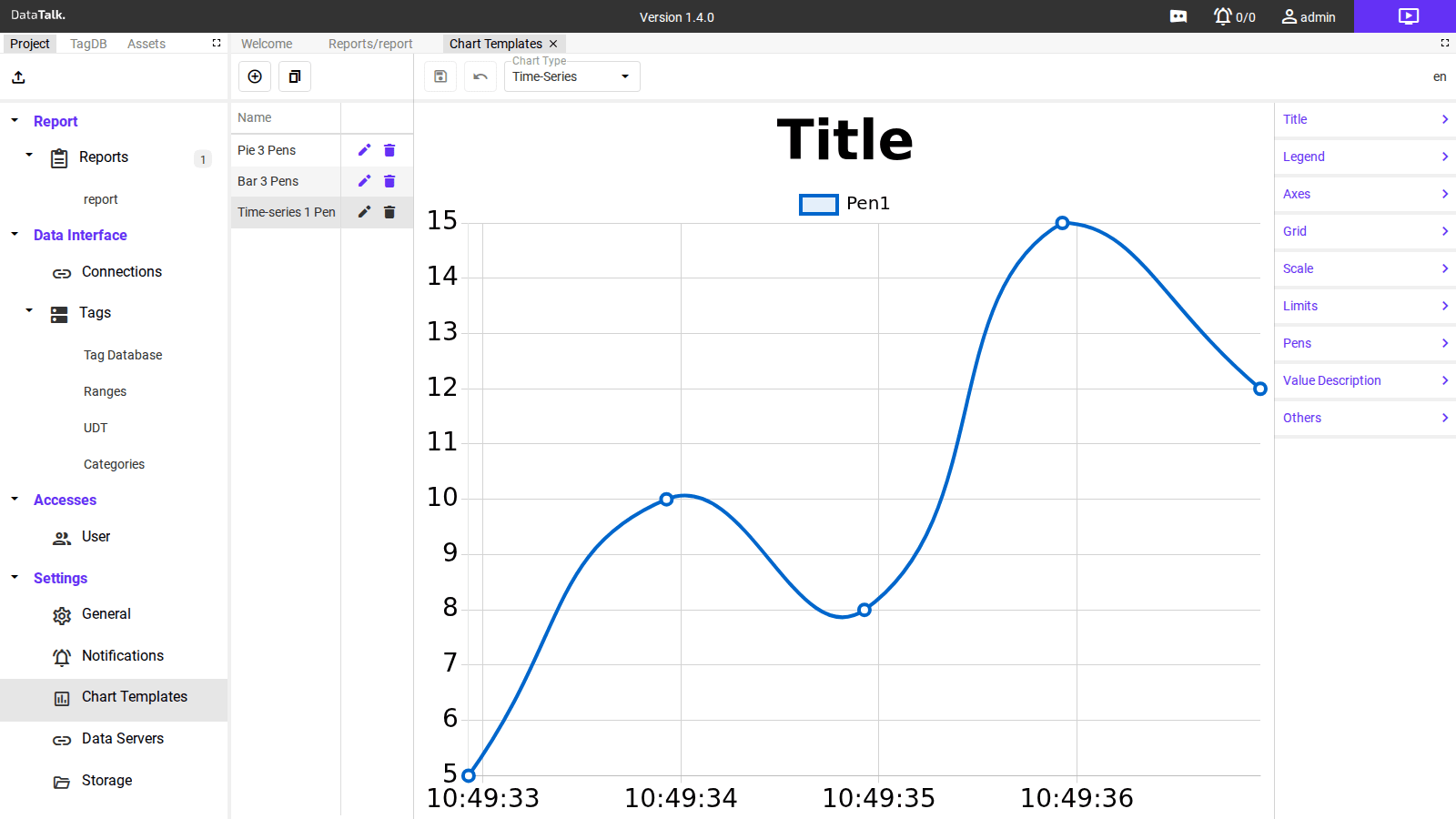Open the chat messages icon in header
Image resolution: width=1456 pixels, height=819 pixels.
tap(1178, 16)
